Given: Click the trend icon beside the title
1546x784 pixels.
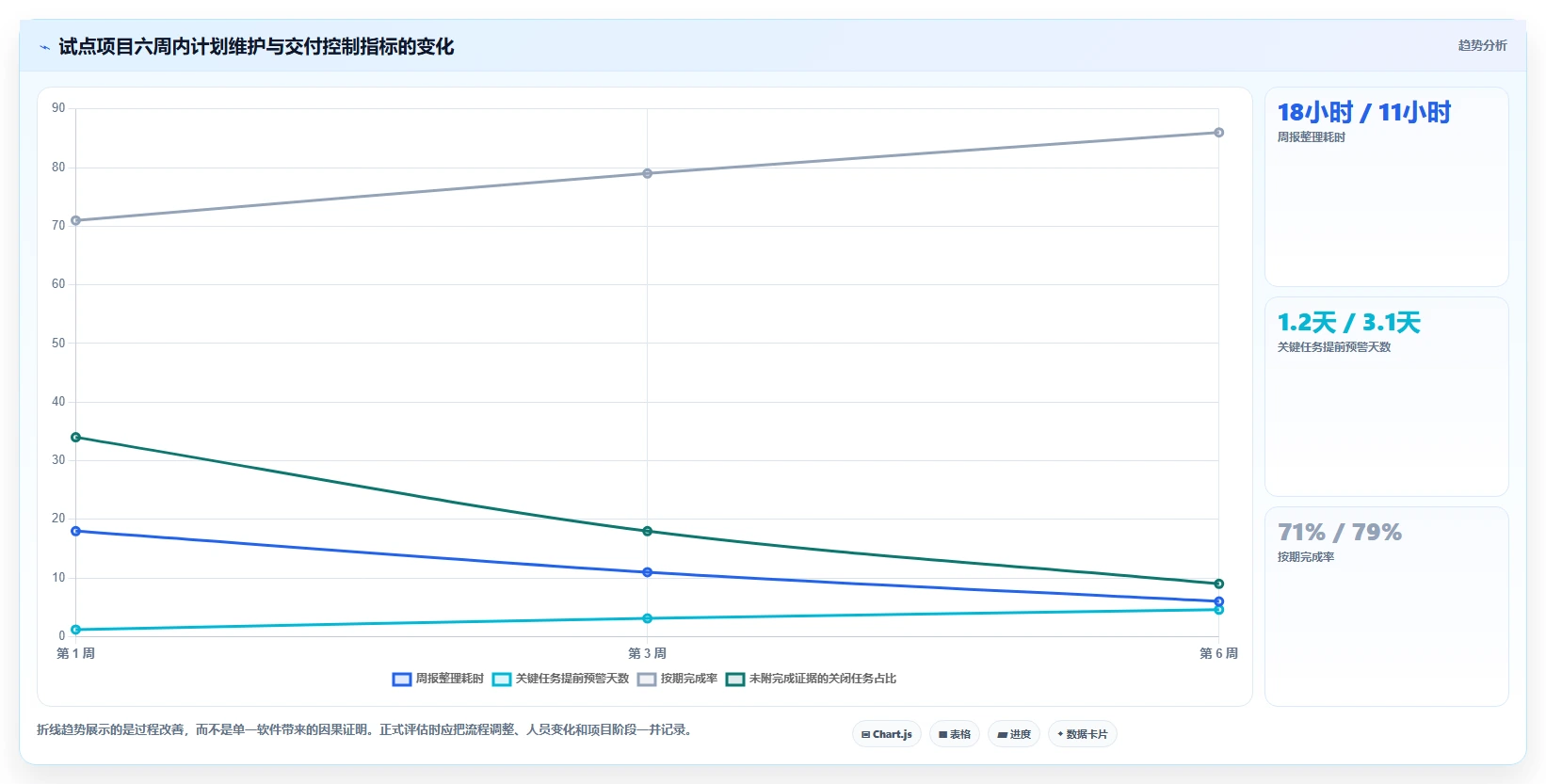Looking at the screenshot, I should click(44, 47).
